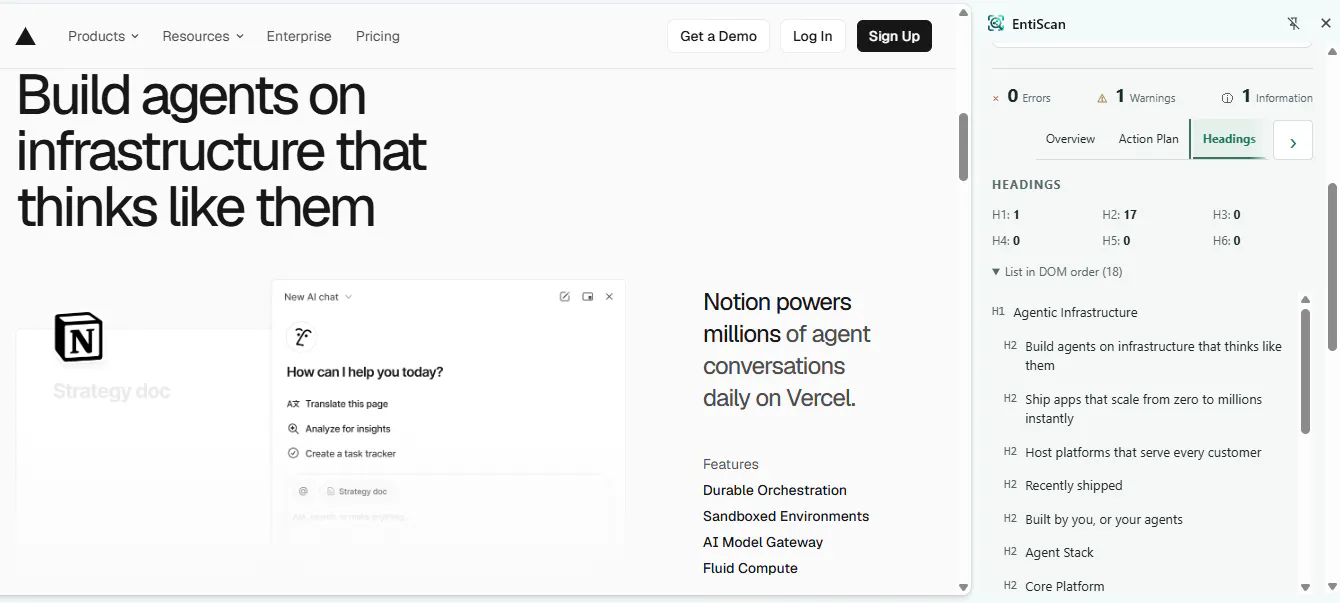This screenshot has width=1340, height=603.
Task: Click the picture-in-picture icon in the chat header
Action: tap(588, 297)
